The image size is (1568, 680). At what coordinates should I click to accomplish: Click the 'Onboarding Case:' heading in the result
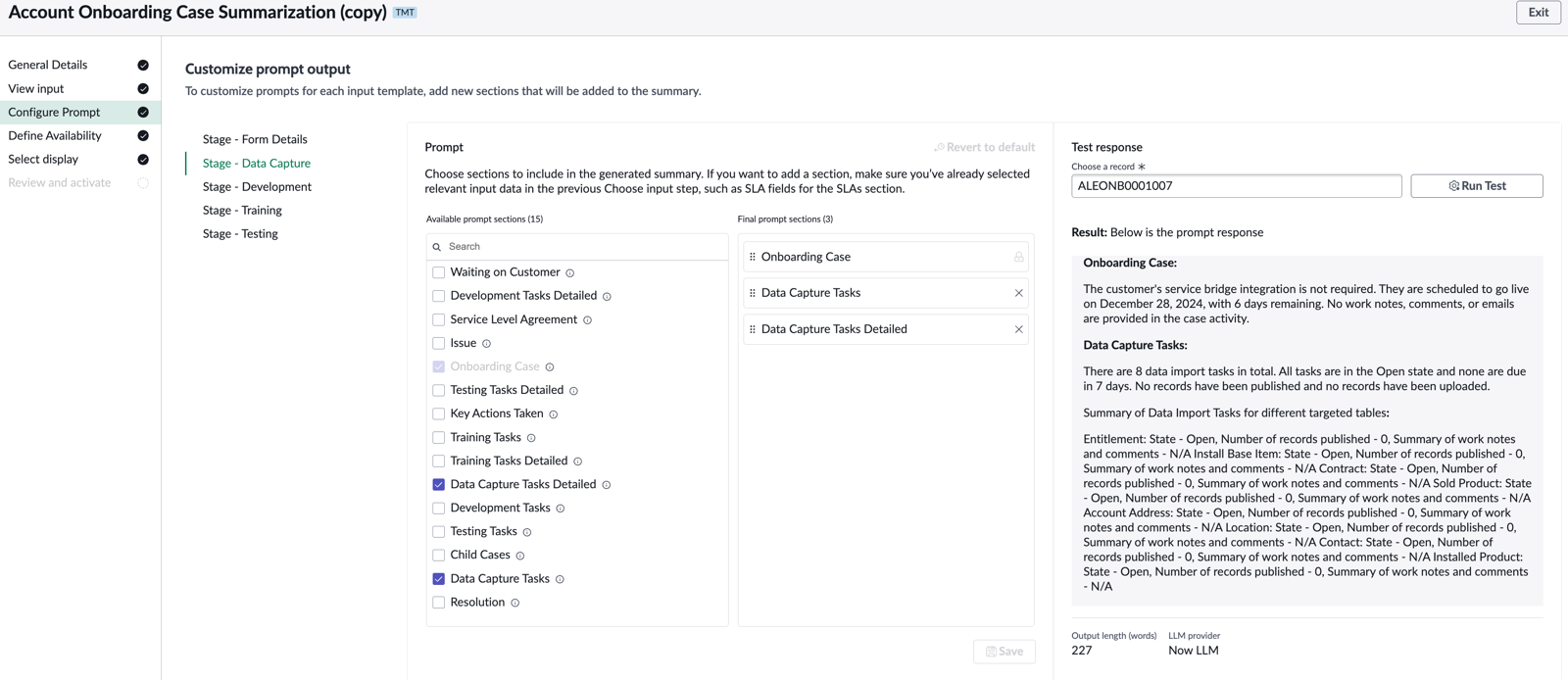tap(1130, 263)
